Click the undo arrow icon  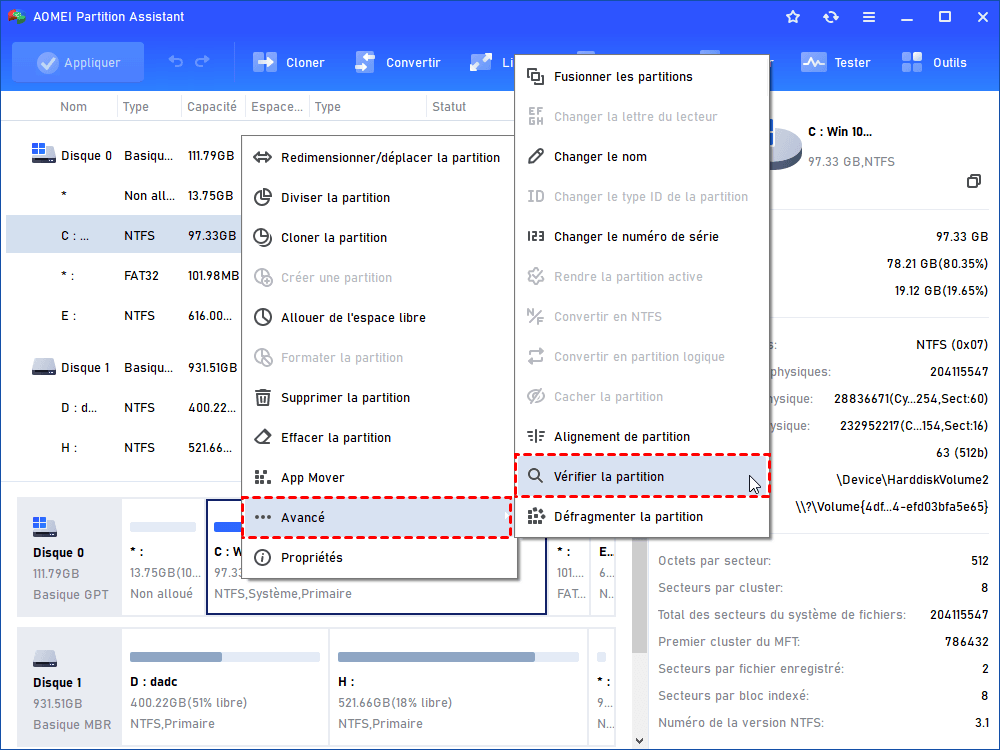[176, 62]
